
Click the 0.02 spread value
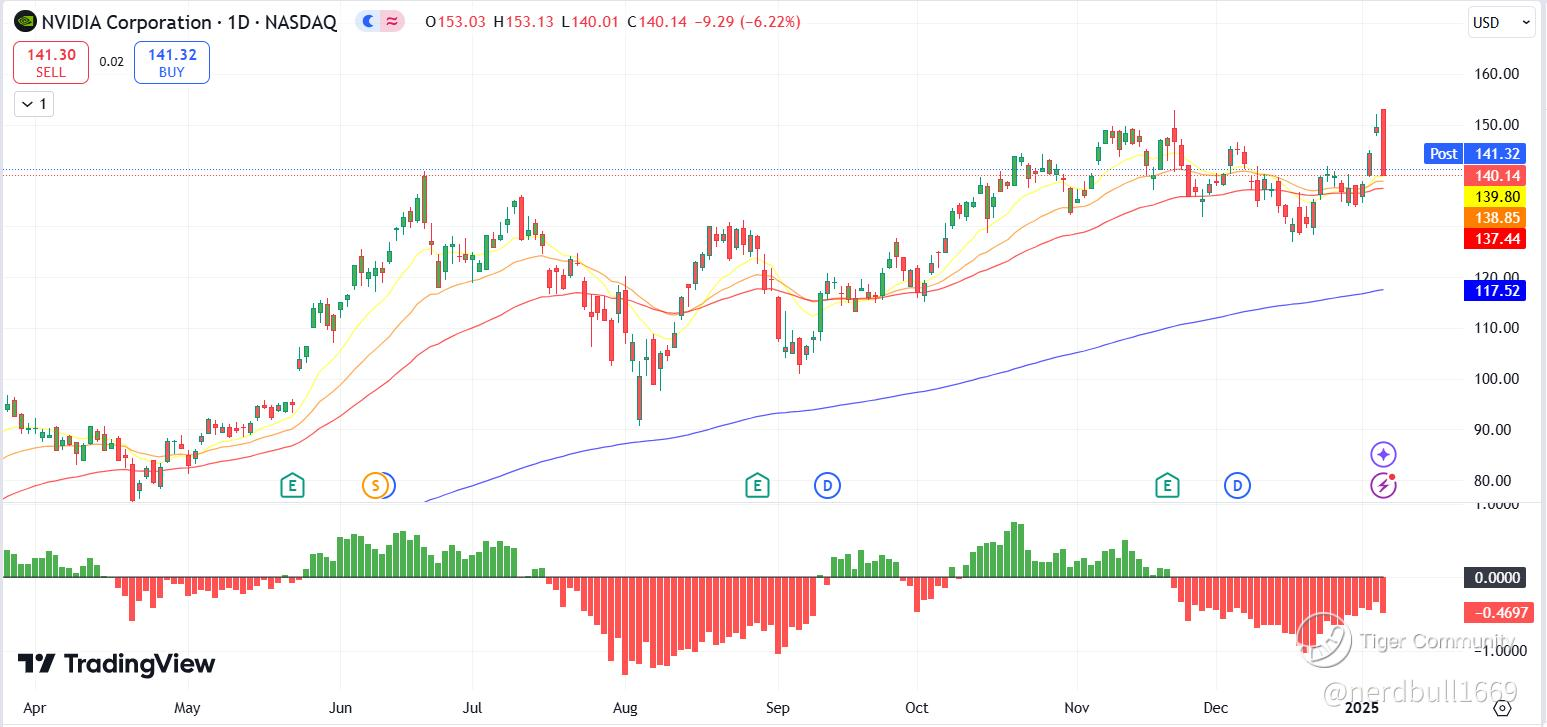tap(112, 62)
